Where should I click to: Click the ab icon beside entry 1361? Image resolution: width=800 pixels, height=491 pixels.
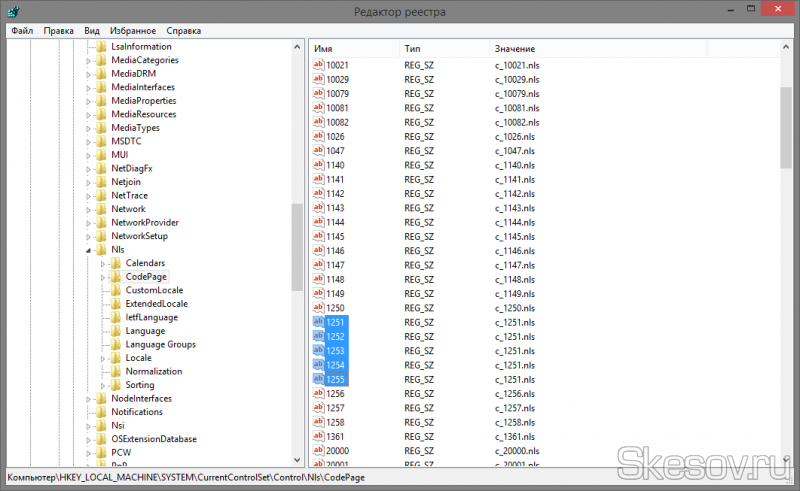318,436
